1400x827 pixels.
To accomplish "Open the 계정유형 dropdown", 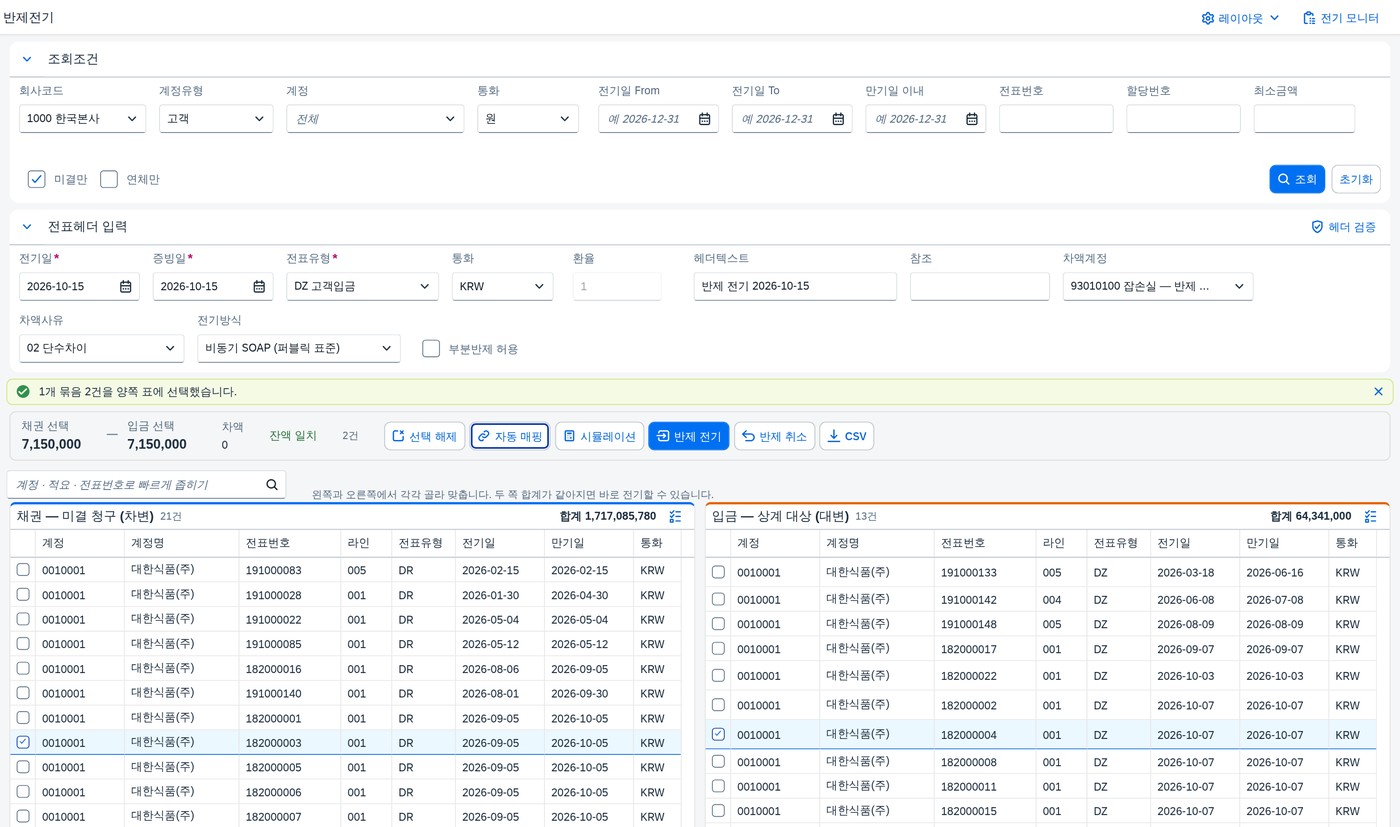I will coord(216,119).
